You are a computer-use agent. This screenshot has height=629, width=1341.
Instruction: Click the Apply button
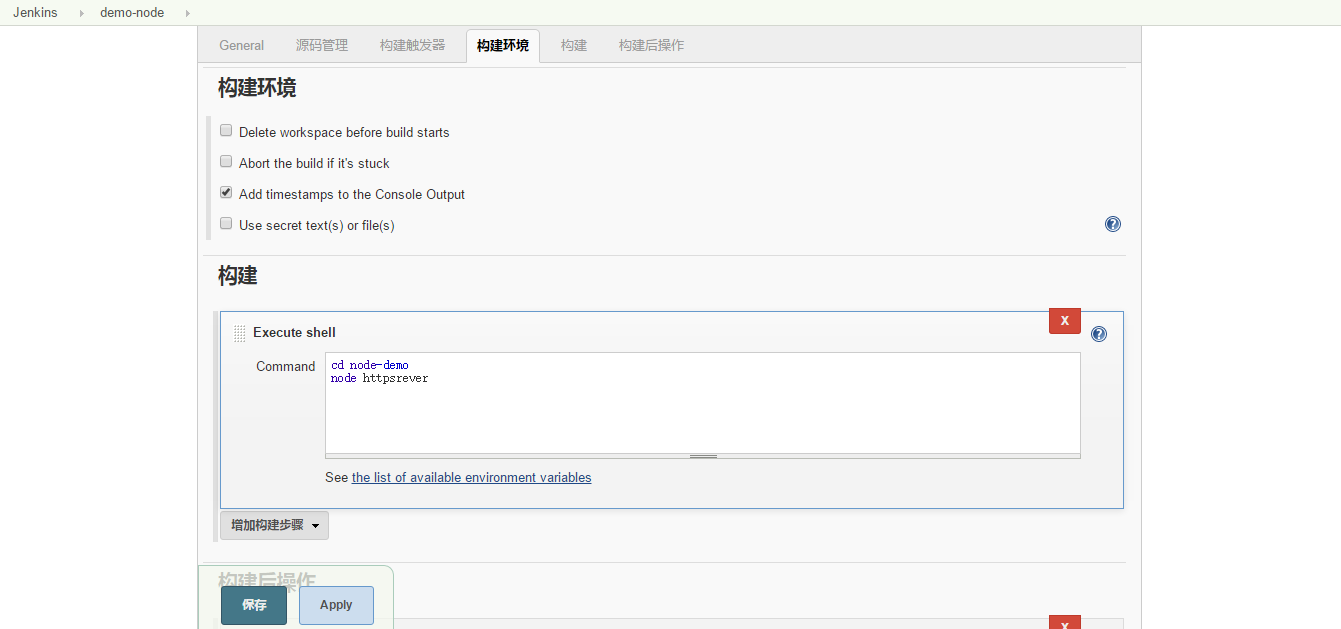click(336, 605)
